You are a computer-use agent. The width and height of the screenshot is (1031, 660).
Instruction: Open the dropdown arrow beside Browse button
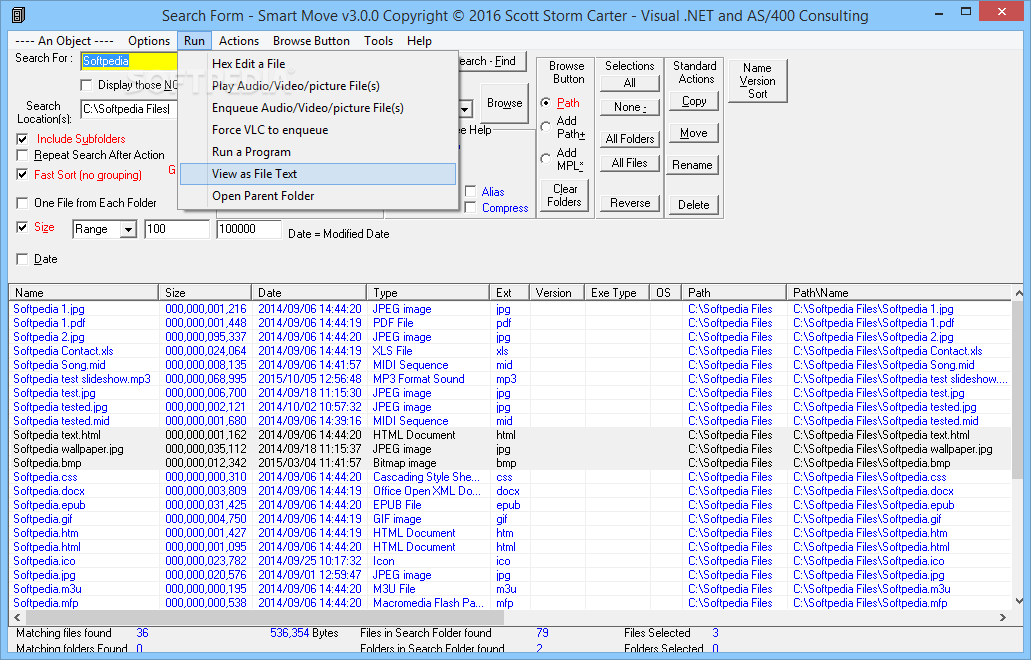coord(465,109)
